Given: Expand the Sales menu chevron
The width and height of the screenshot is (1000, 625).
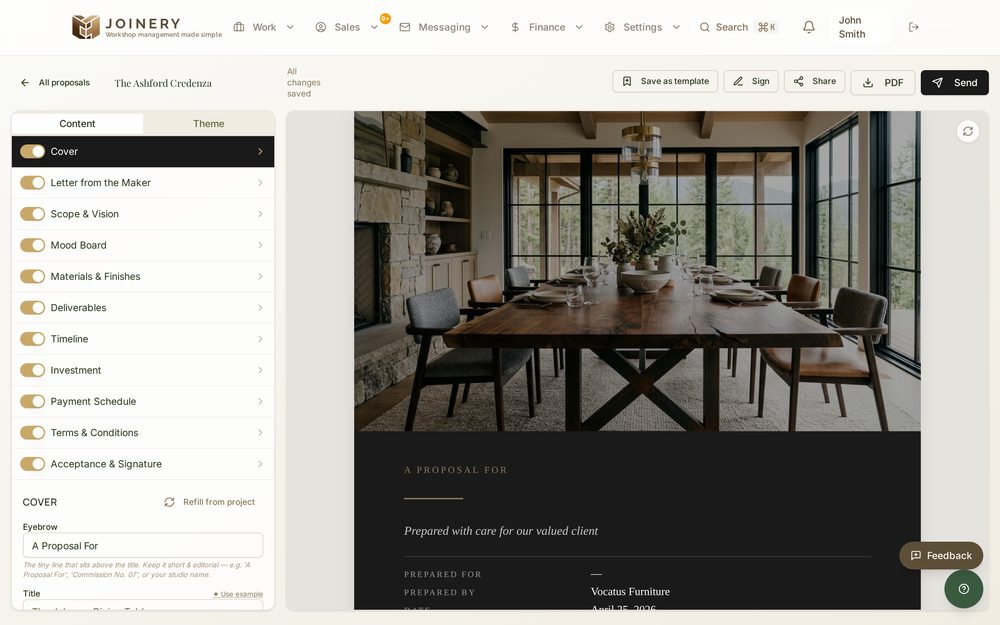Looking at the screenshot, I should point(374,27).
